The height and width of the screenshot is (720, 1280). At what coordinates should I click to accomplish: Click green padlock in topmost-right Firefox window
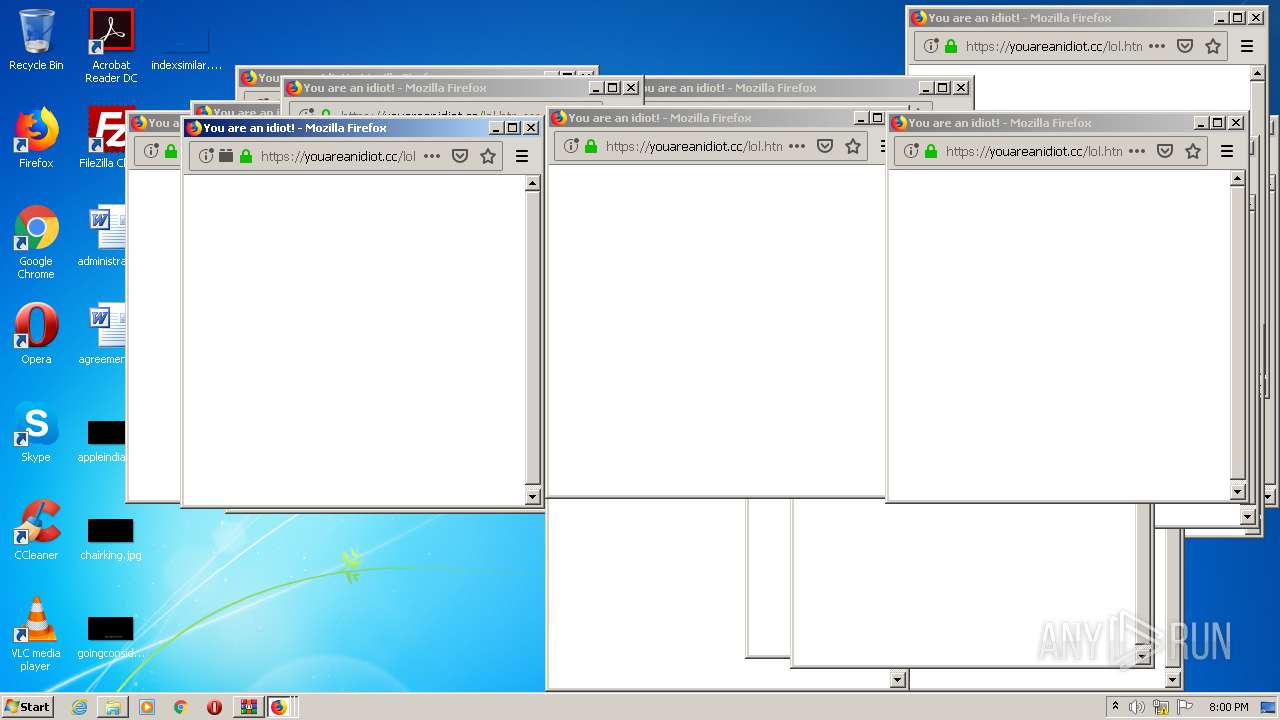coord(951,46)
